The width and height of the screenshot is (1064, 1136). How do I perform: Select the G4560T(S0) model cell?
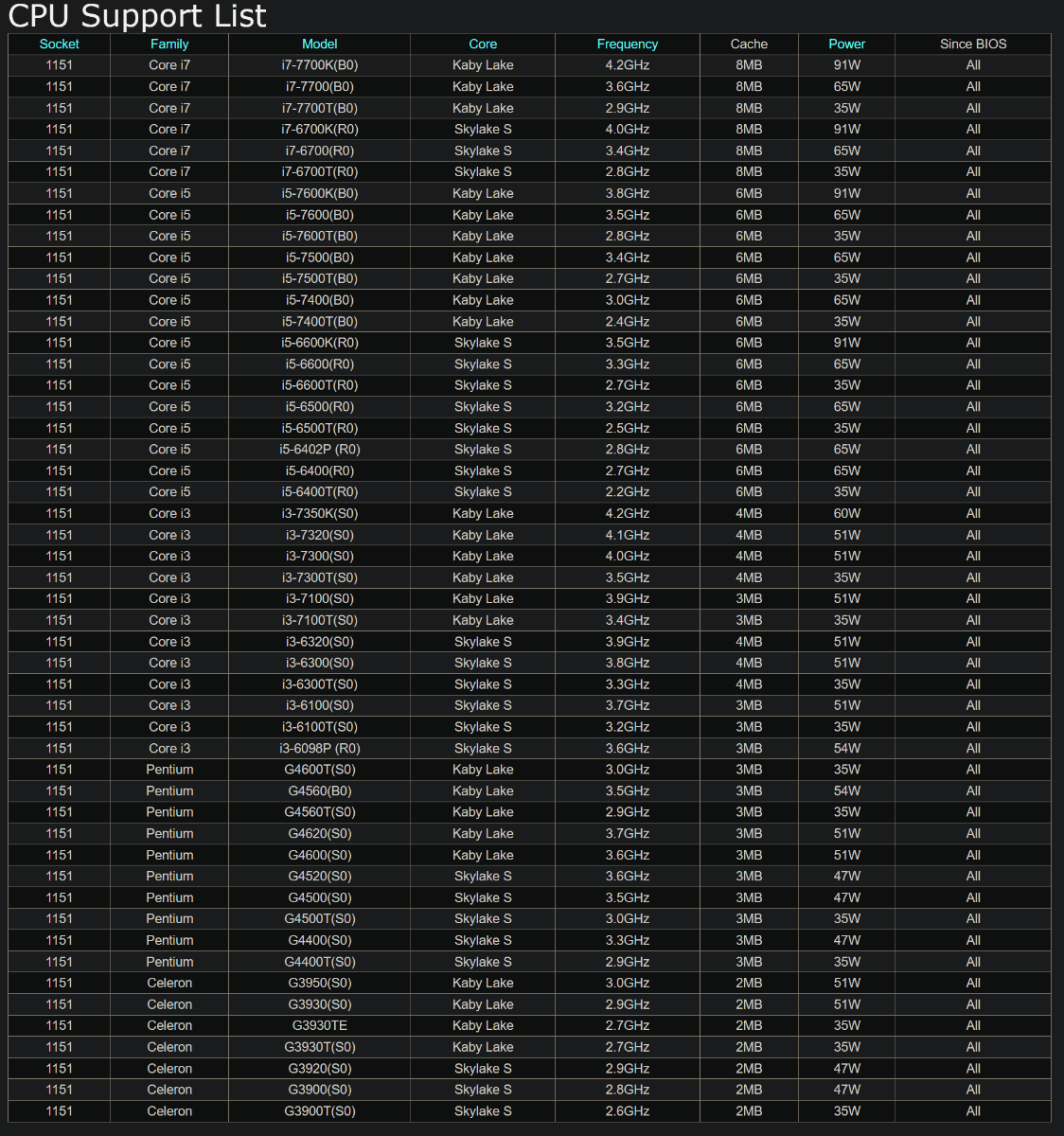320,812
